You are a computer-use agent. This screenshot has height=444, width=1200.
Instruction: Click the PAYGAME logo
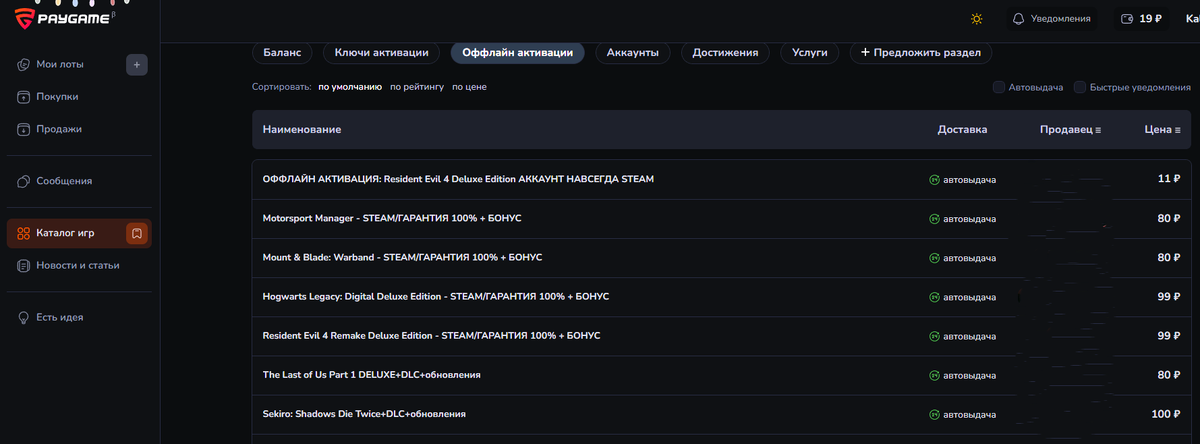[x=66, y=19]
